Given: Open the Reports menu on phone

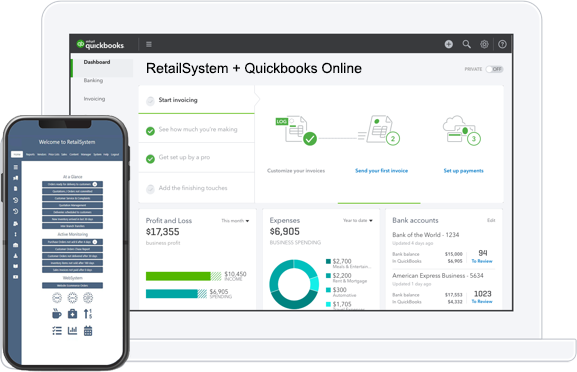Looking at the screenshot, I should tap(30, 155).
